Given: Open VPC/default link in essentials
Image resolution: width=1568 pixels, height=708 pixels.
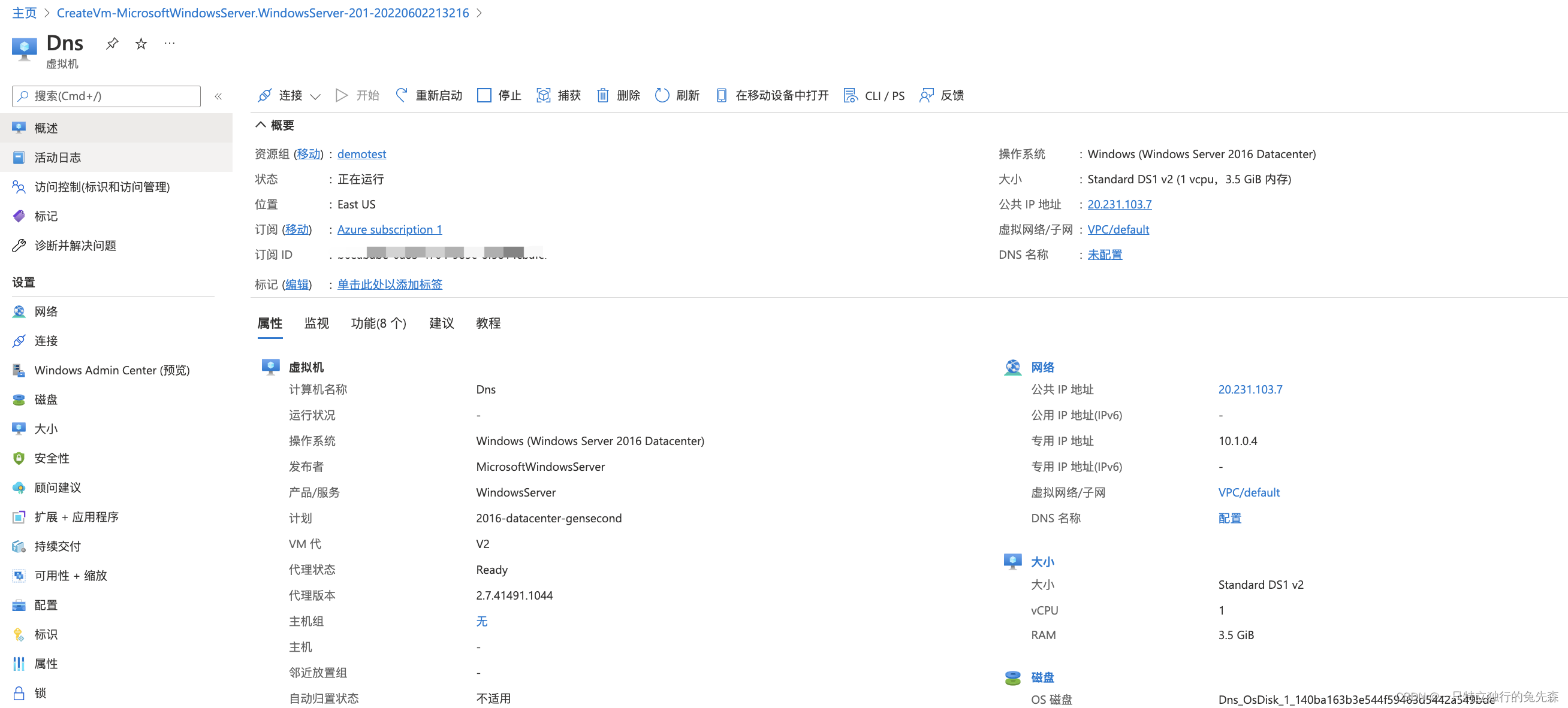Looking at the screenshot, I should point(1118,229).
